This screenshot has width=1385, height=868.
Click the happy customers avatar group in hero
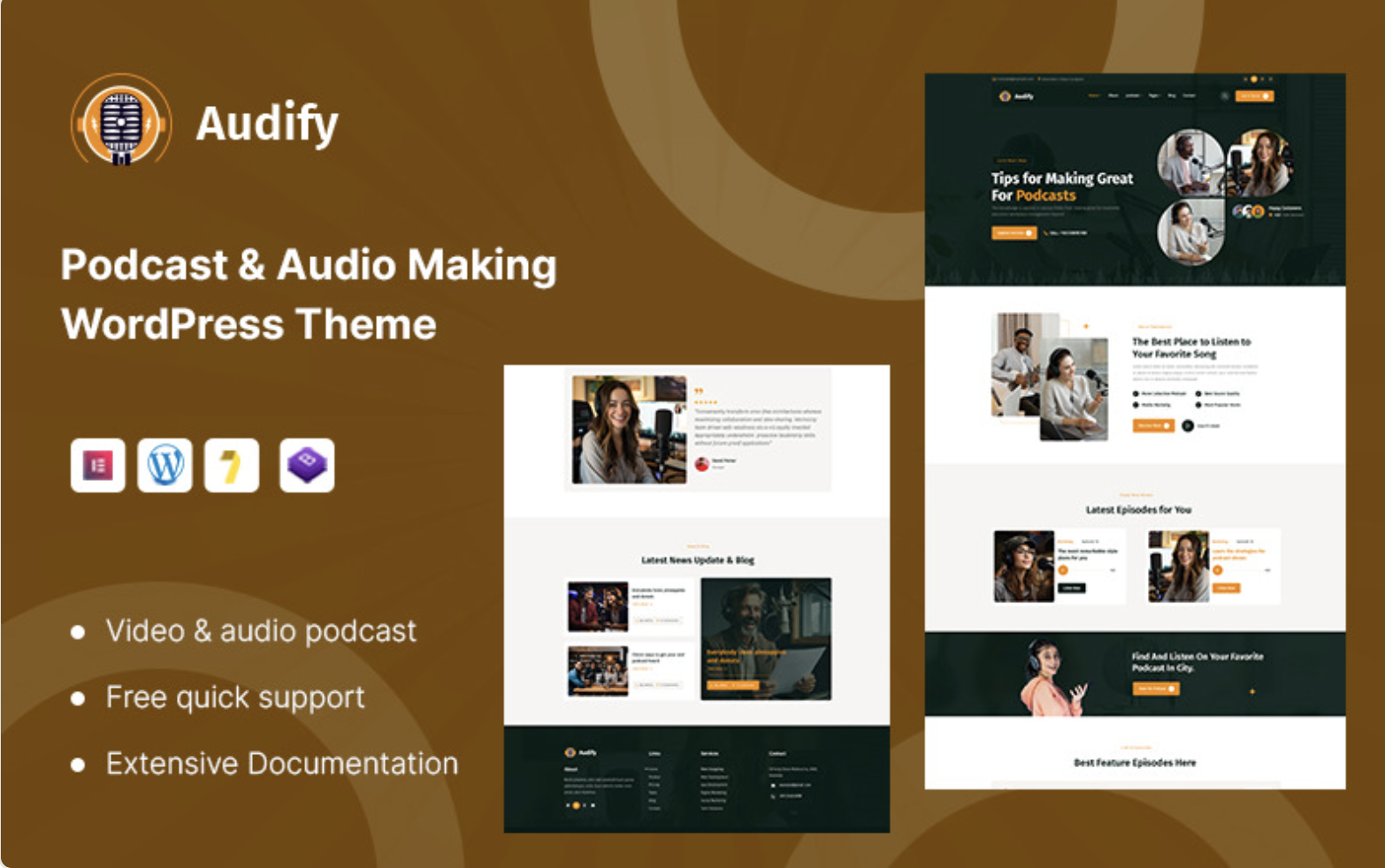click(1249, 211)
